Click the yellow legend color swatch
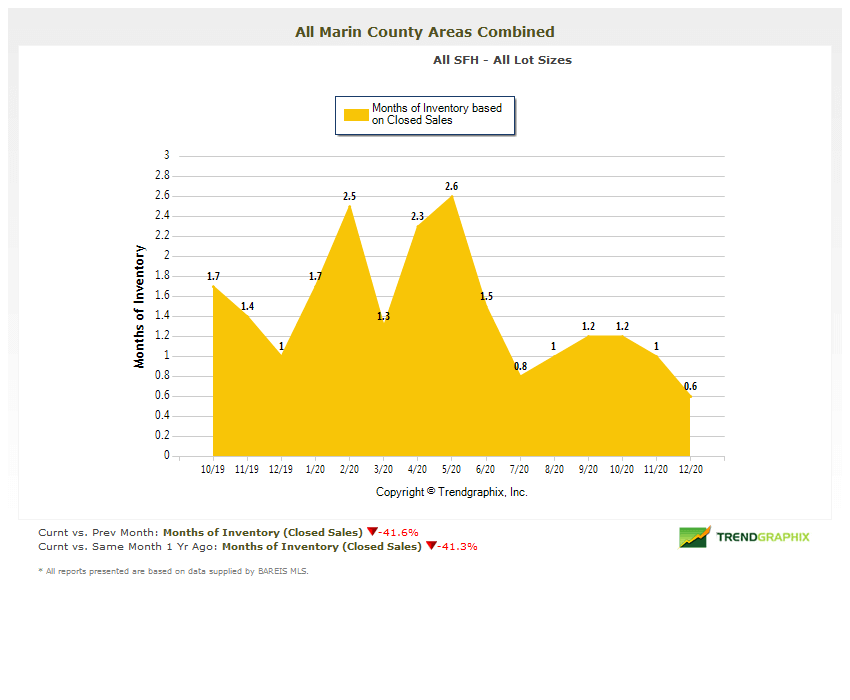This screenshot has width=850, height=700. tap(356, 114)
